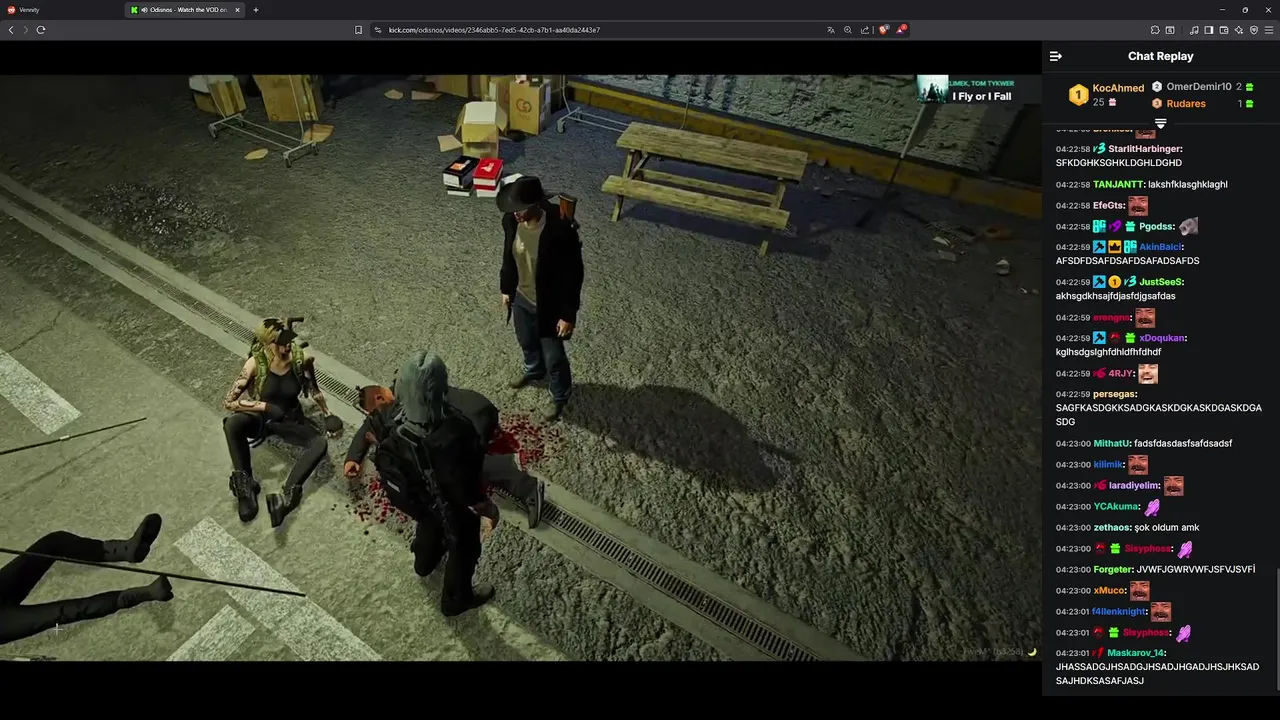The width and height of the screenshot is (1280, 720).
Task: Click username xMuco in chat
Action: point(1109,591)
